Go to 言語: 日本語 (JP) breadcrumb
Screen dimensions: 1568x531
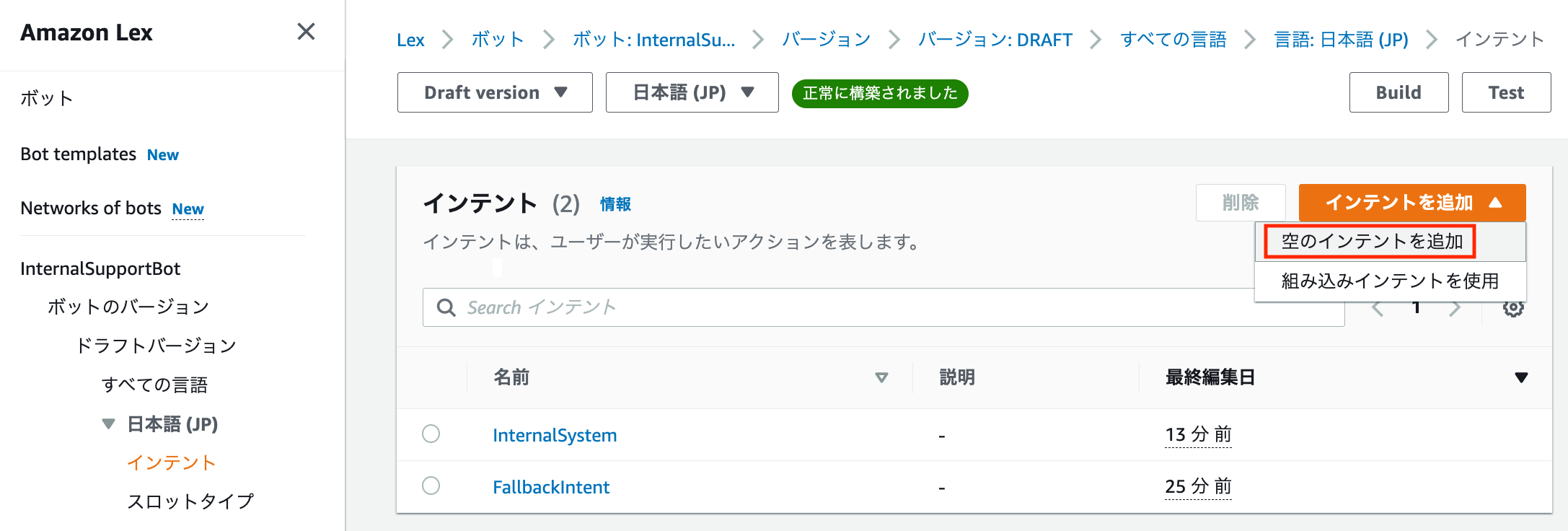1342,40
